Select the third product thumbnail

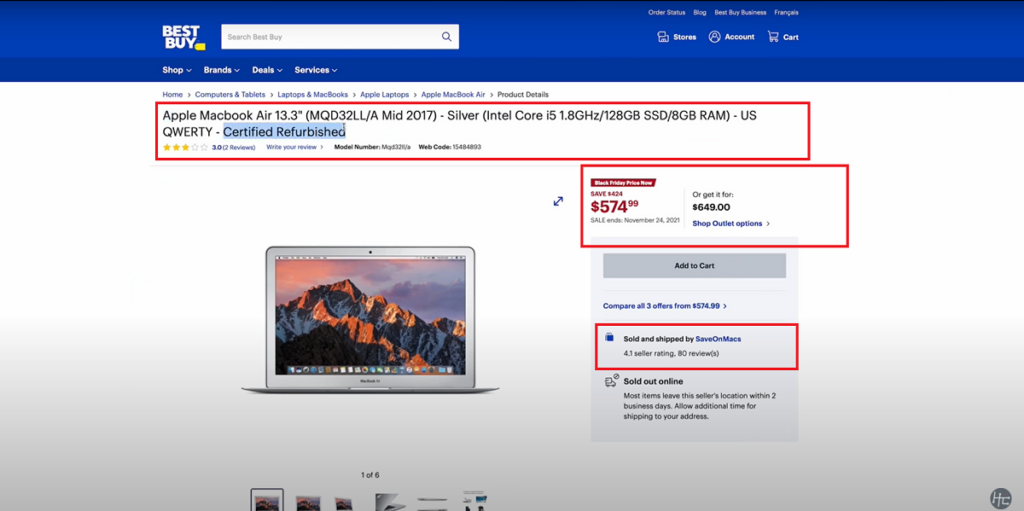(345, 502)
